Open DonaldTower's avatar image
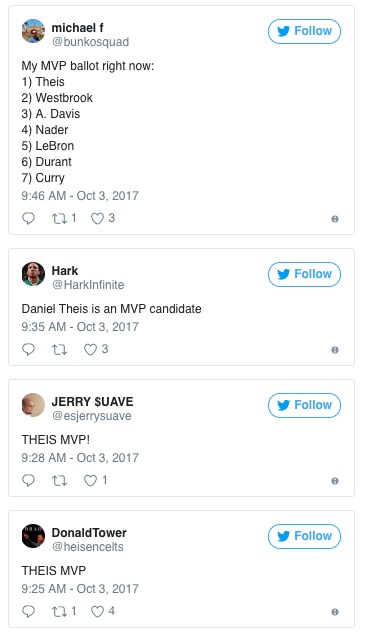The width and height of the screenshot is (365, 632). pos(33,536)
